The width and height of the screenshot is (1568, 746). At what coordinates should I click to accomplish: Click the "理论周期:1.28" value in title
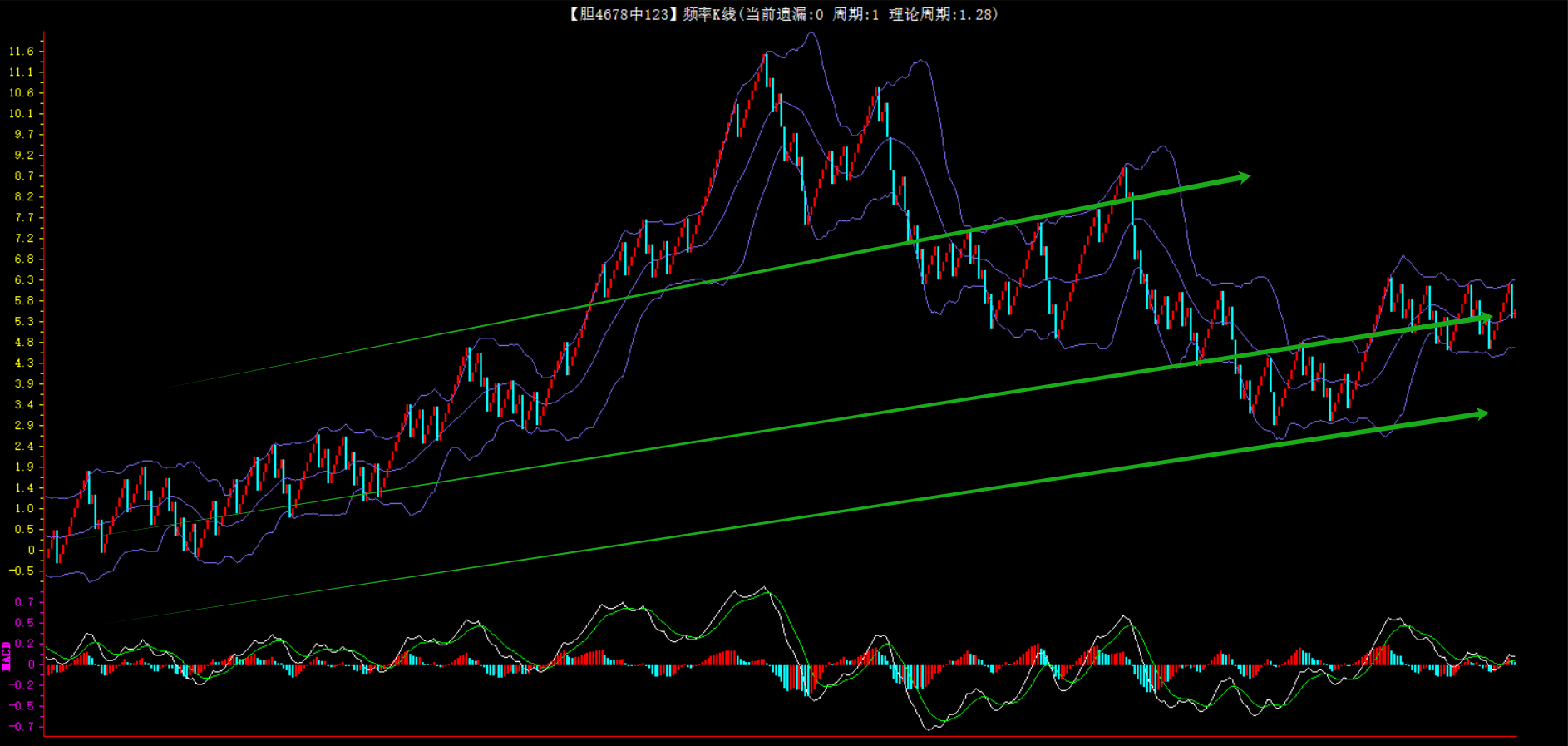(x=942, y=14)
